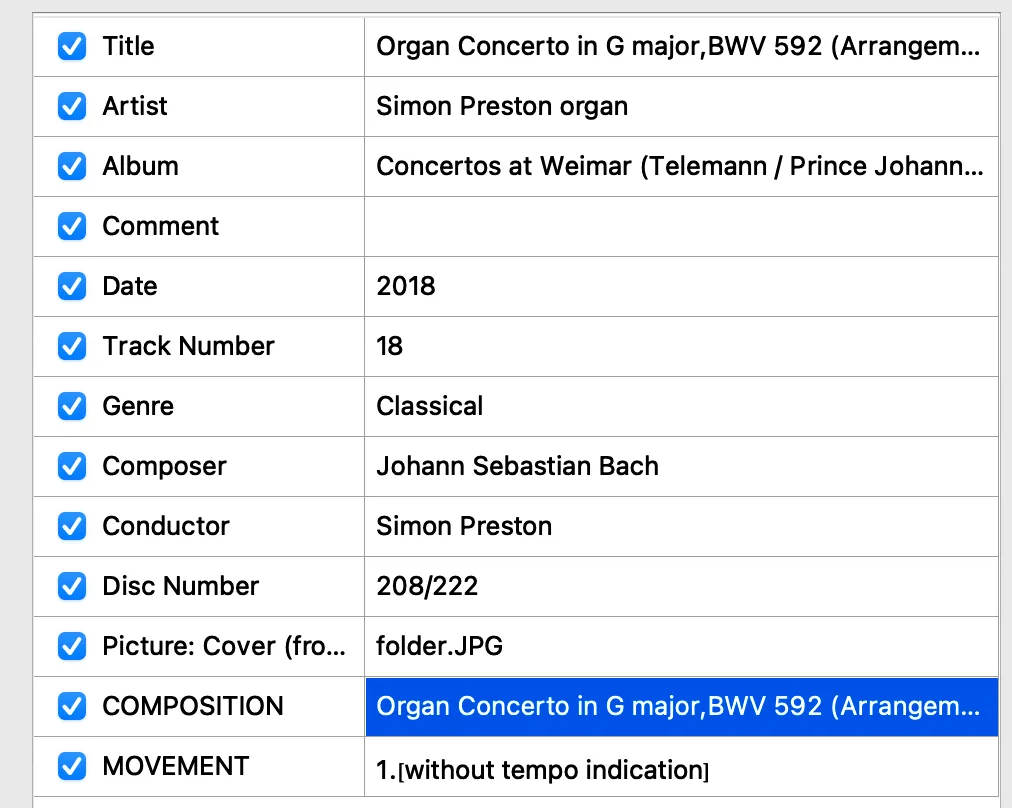Toggle the Date field checkbox
This screenshot has height=808, width=1012.
(72, 286)
